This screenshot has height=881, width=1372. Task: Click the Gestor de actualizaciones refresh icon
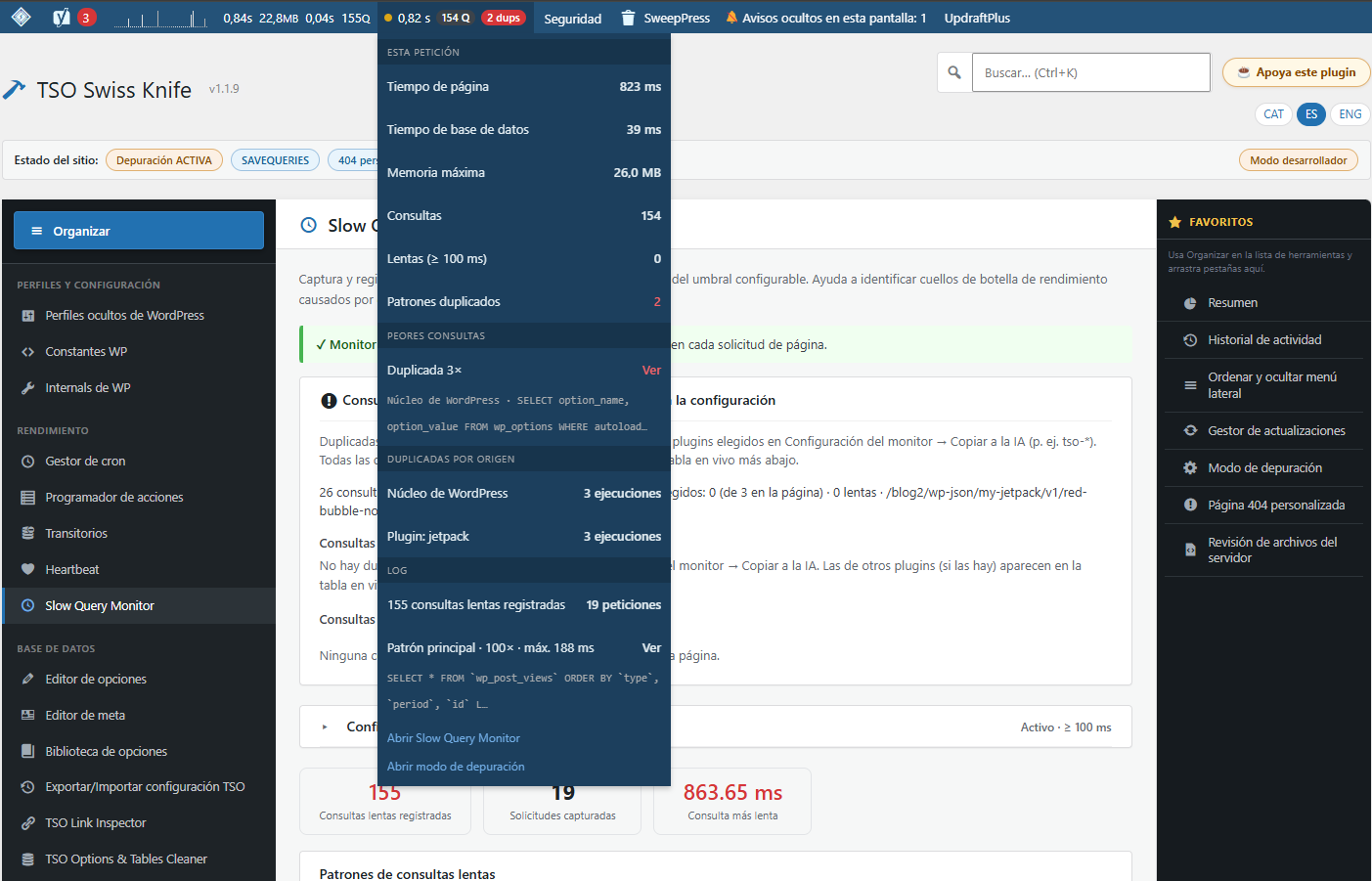1190,431
